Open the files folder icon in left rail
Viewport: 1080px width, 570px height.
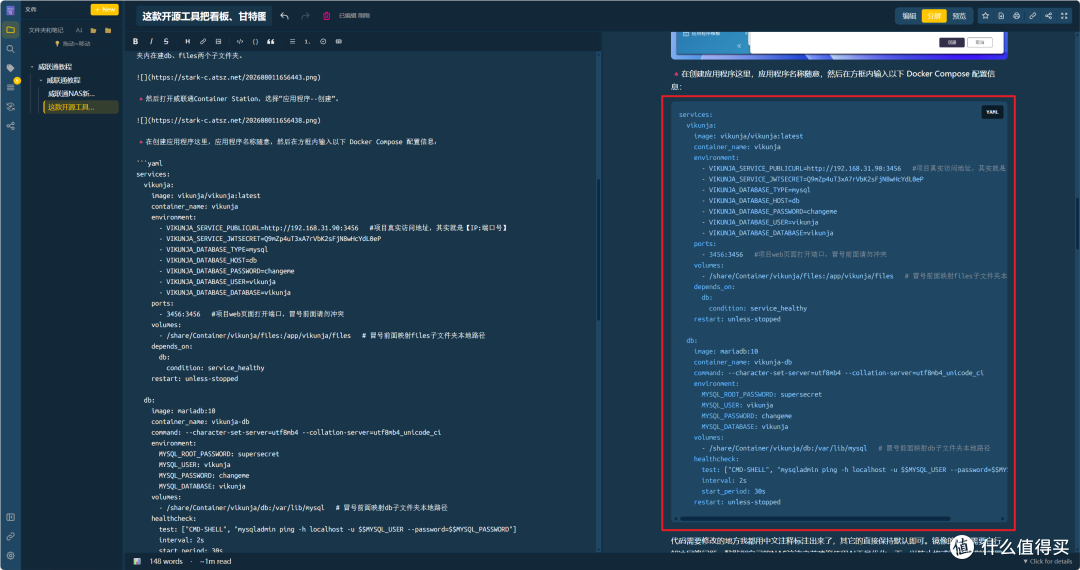point(10,30)
